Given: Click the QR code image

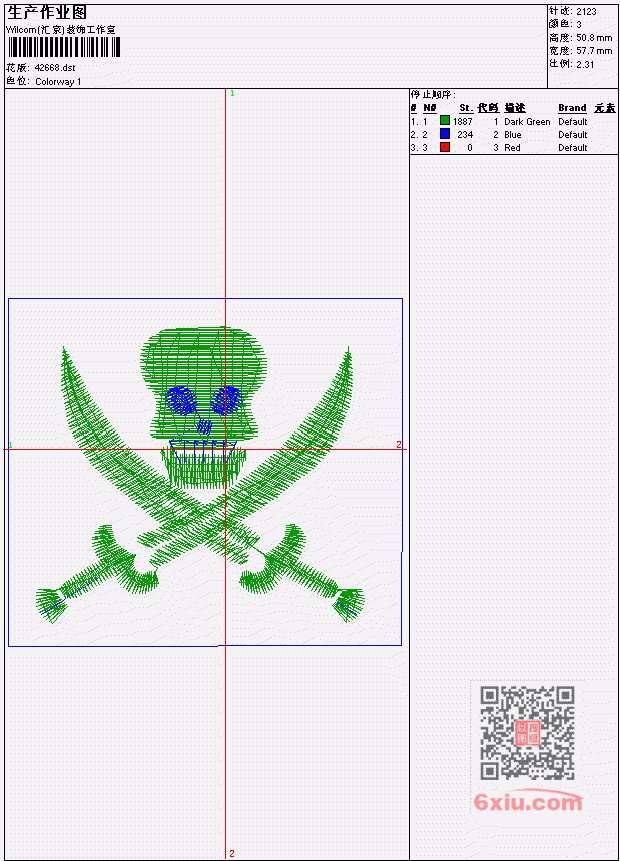Looking at the screenshot, I should coord(527,733).
